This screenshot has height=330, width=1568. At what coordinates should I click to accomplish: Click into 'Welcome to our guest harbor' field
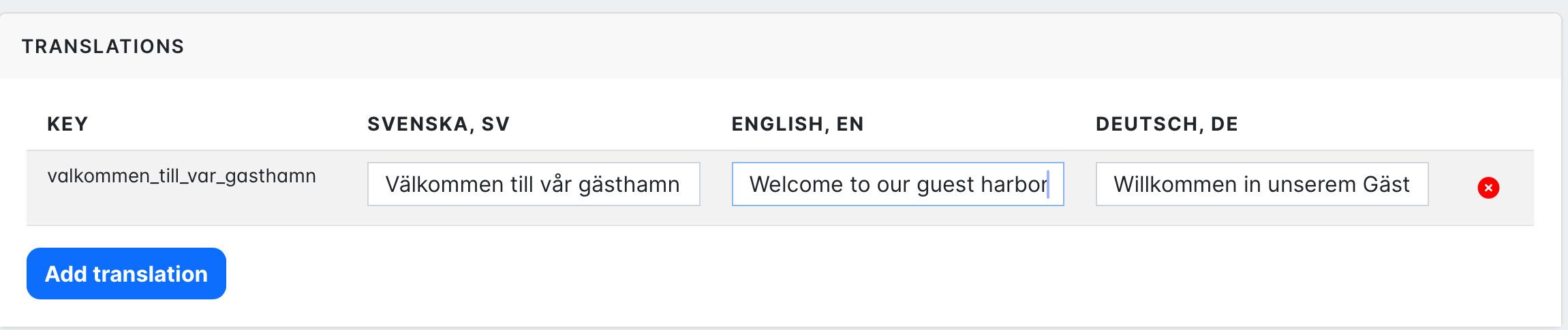click(x=897, y=184)
